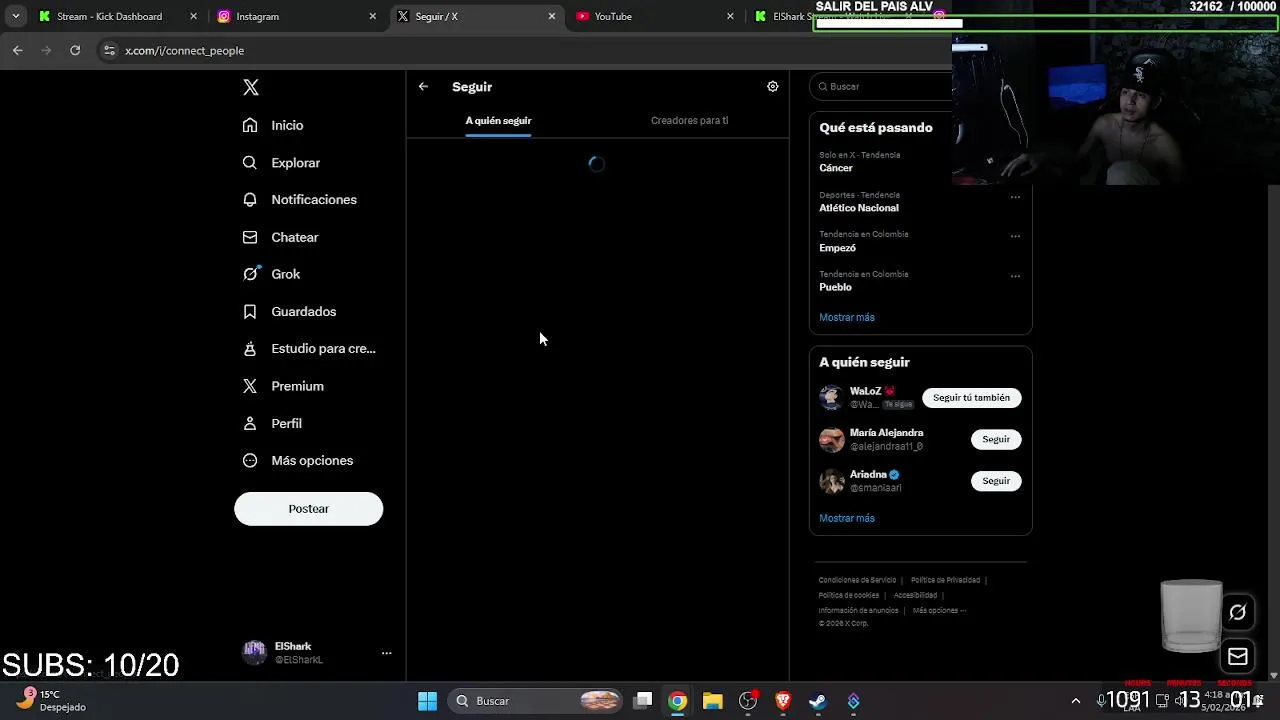Open Ariadna profile avatar

pos(831,481)
